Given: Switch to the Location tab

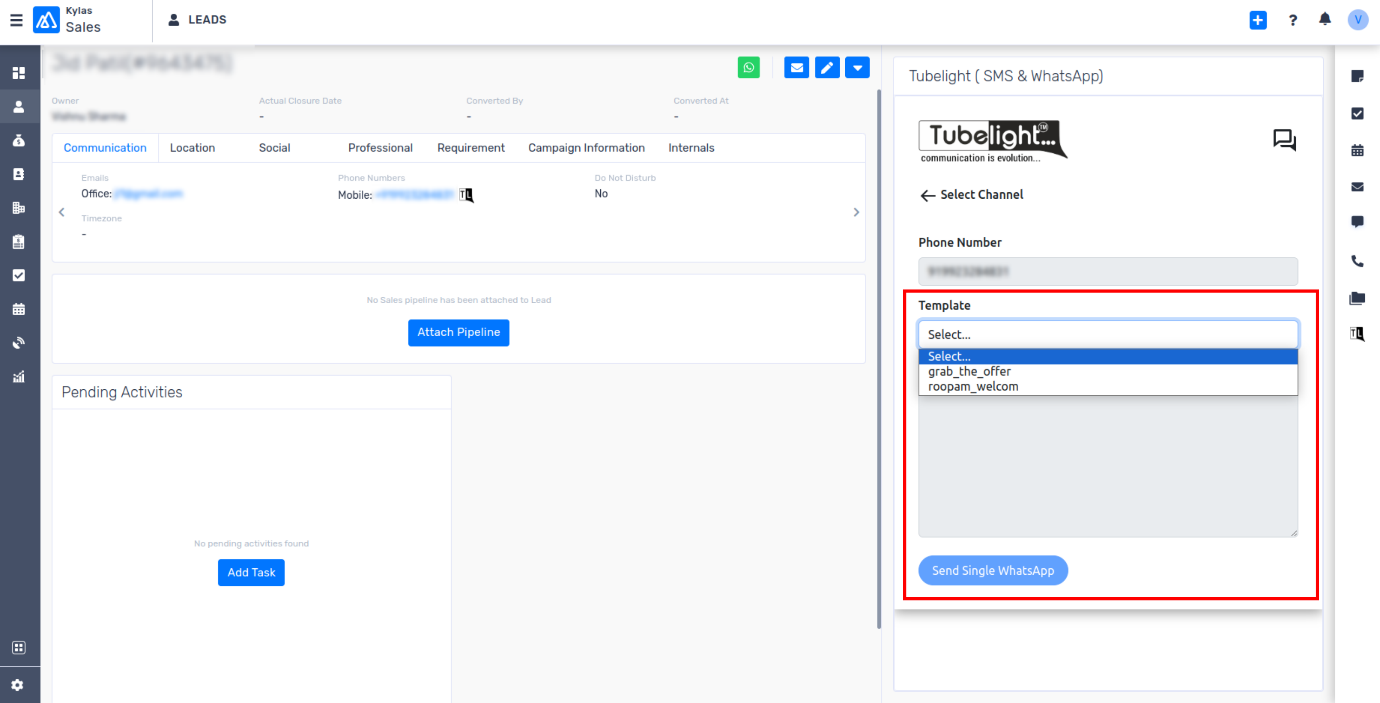Looking at the screenshot, I should click(192, 148).
